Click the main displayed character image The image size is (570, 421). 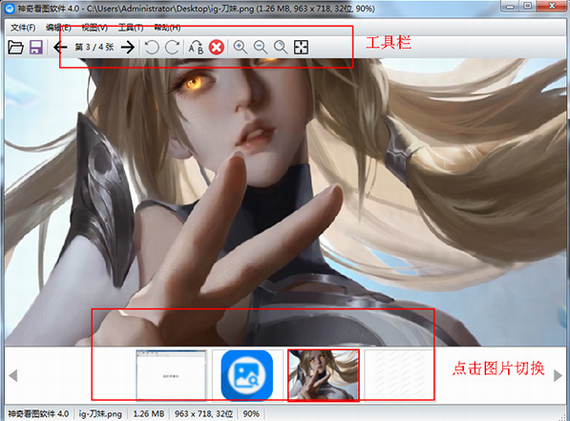coord(285,202)
